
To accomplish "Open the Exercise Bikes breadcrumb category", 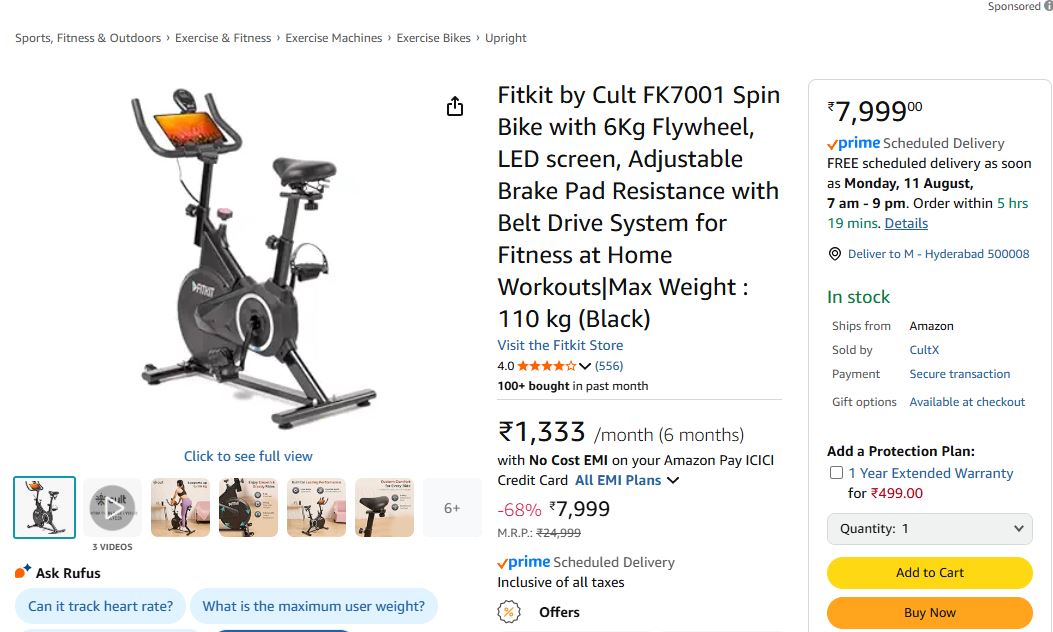I will (x=433, y=37).
